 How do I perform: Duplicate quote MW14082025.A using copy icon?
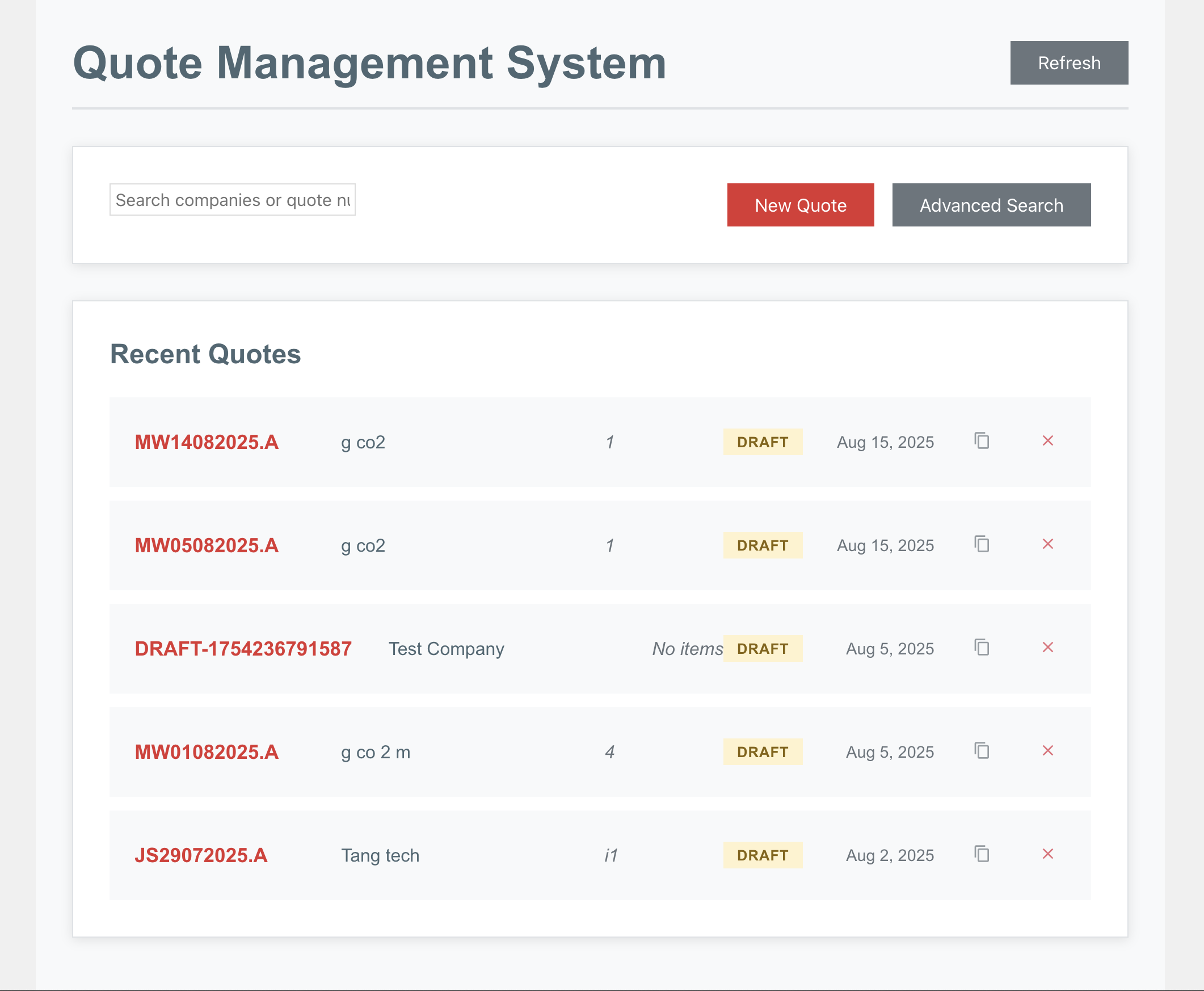[982, 440]
